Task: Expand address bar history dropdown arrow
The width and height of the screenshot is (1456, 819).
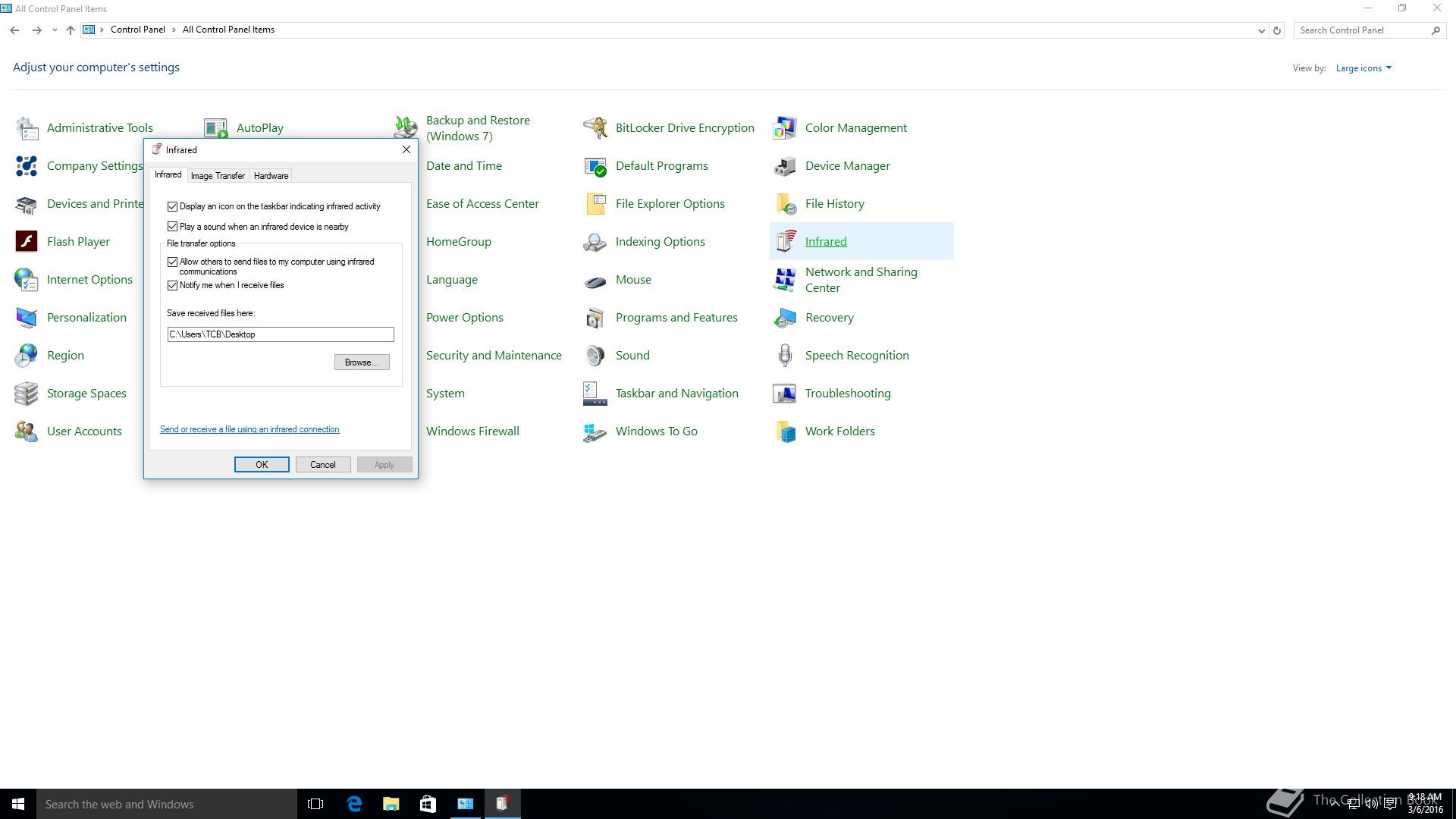Action: click(x=1261, y=30)
